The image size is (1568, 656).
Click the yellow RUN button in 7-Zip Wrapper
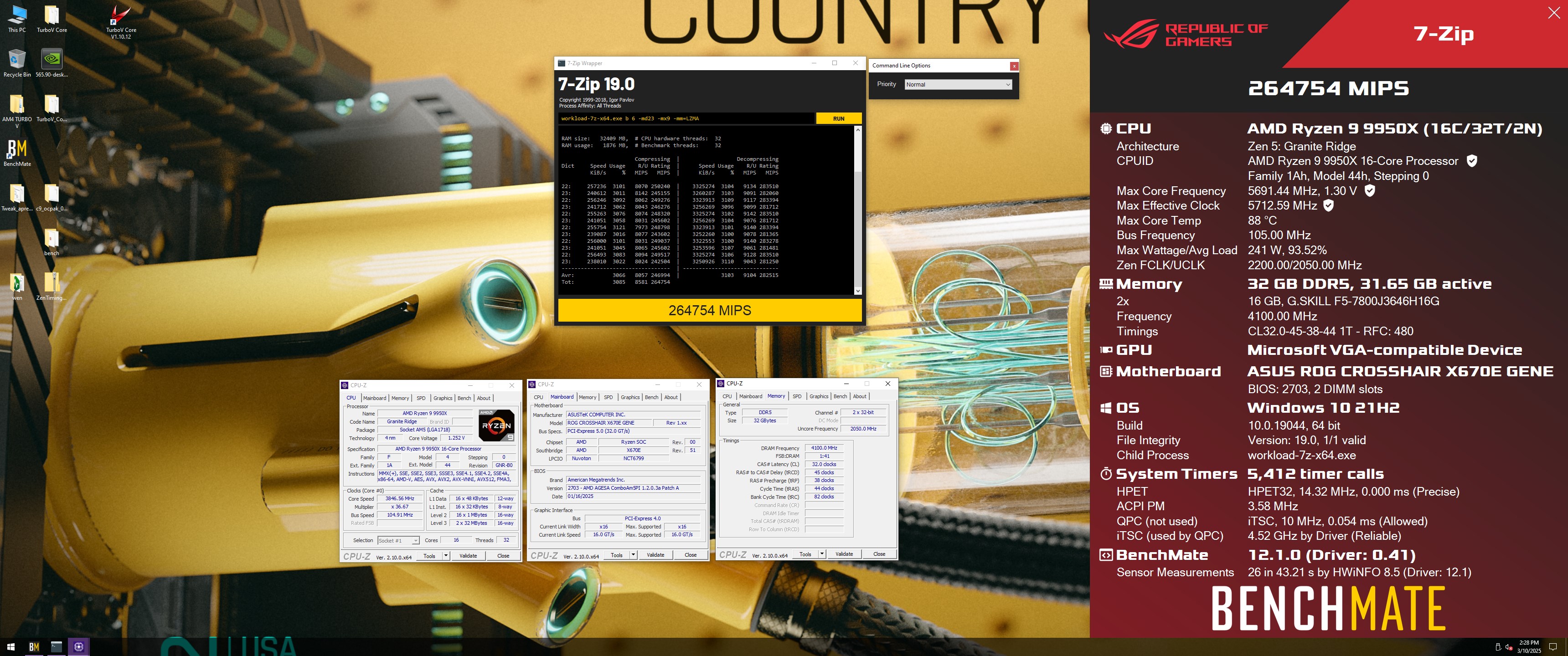click(838, 118)
